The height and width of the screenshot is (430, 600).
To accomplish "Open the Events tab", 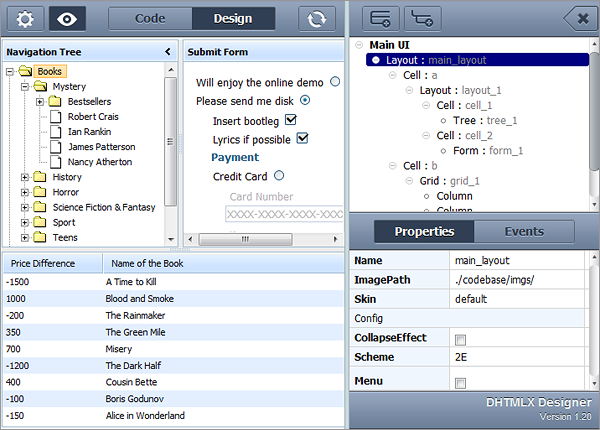I will tap(524, 231).
